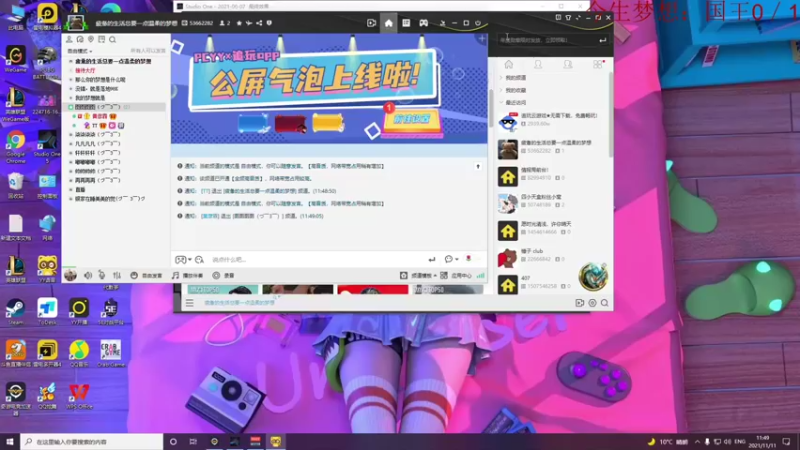Open the speech bubble dropdown by chat input
Image resolution: width=800 pixels, height=450 pixels.
pos(451,259)
